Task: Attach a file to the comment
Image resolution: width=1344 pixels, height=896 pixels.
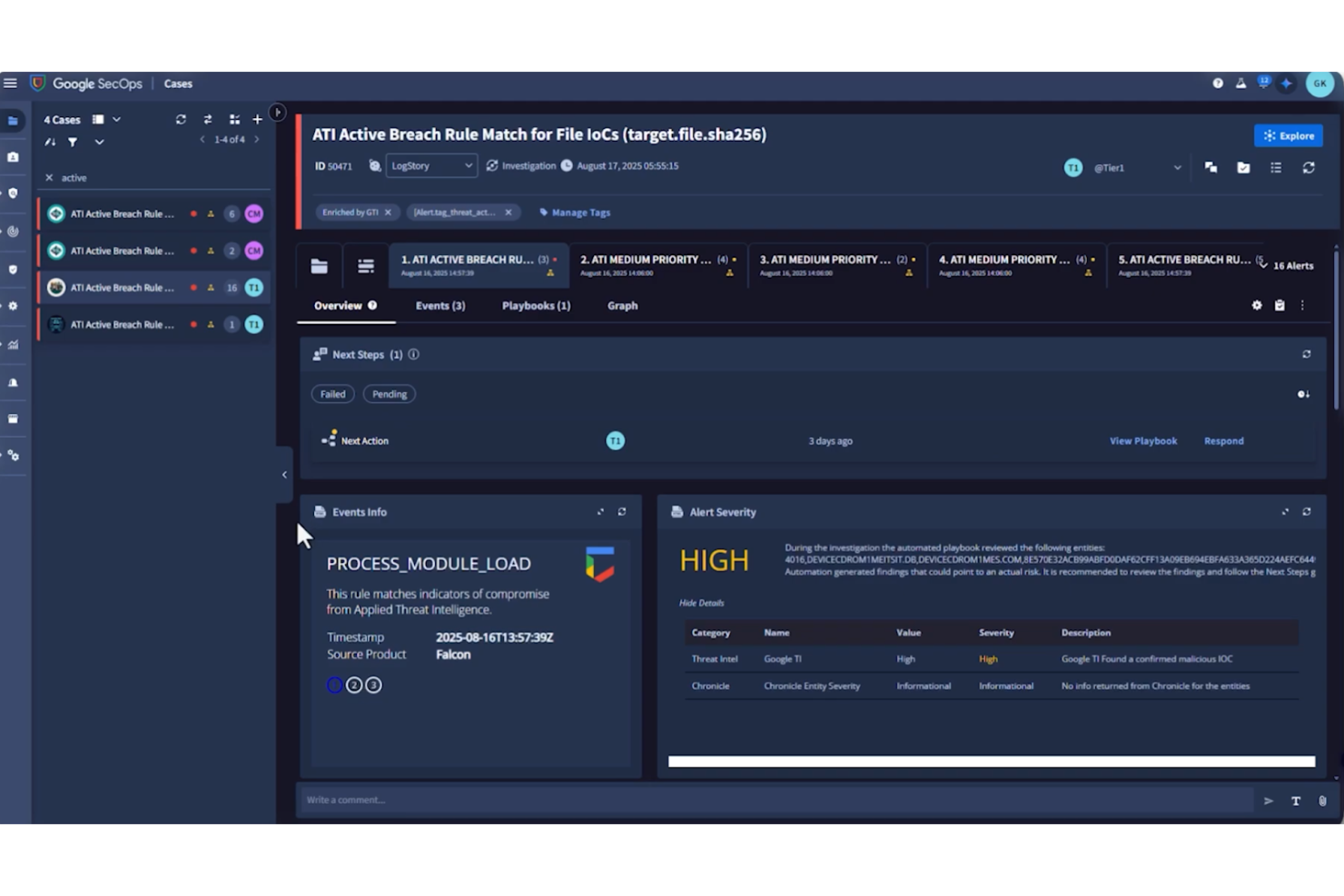Action: [1322, 801]
